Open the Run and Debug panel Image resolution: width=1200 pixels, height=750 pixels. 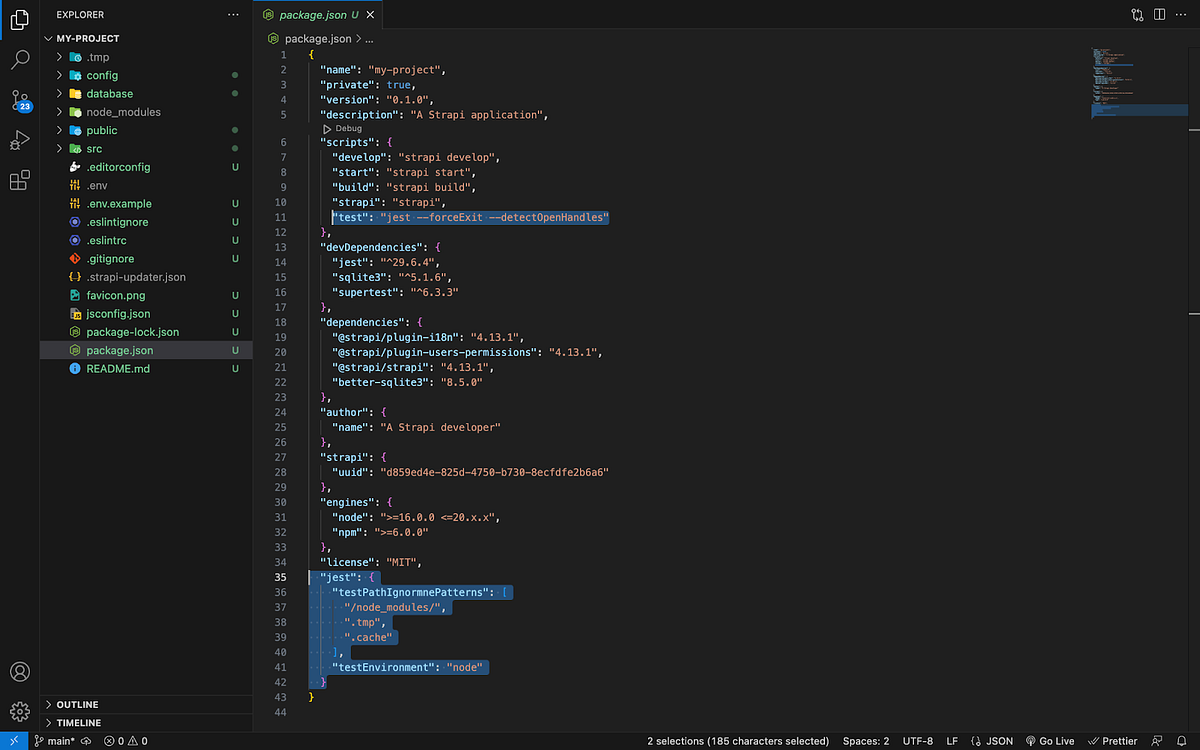[20, 140]
